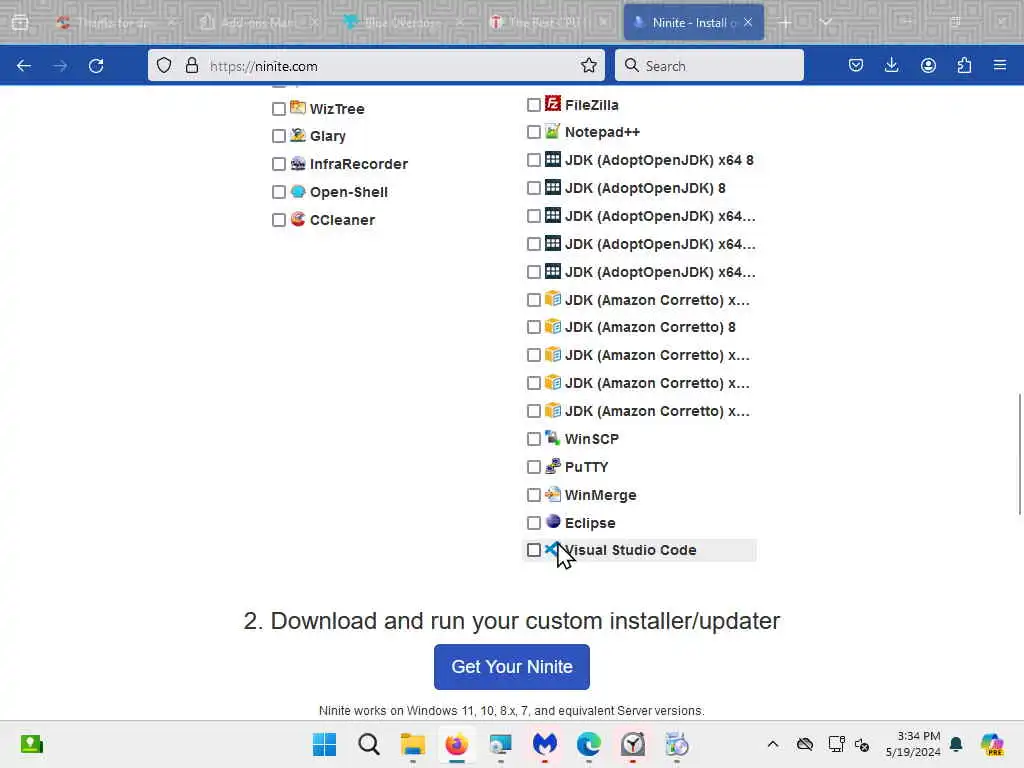
Task: Open the Firefox account menu
Action: tap(928, 65)
